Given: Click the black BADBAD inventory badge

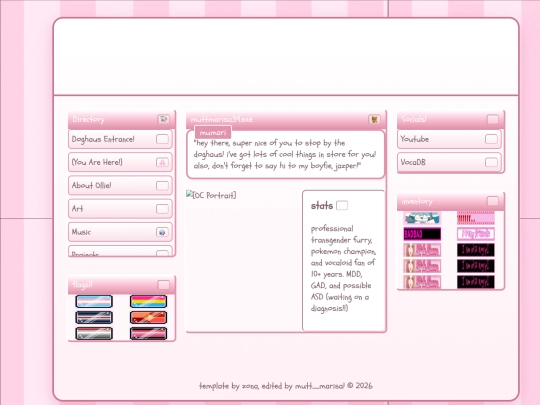Looking at the screenshot, I should tap(422, 234).
